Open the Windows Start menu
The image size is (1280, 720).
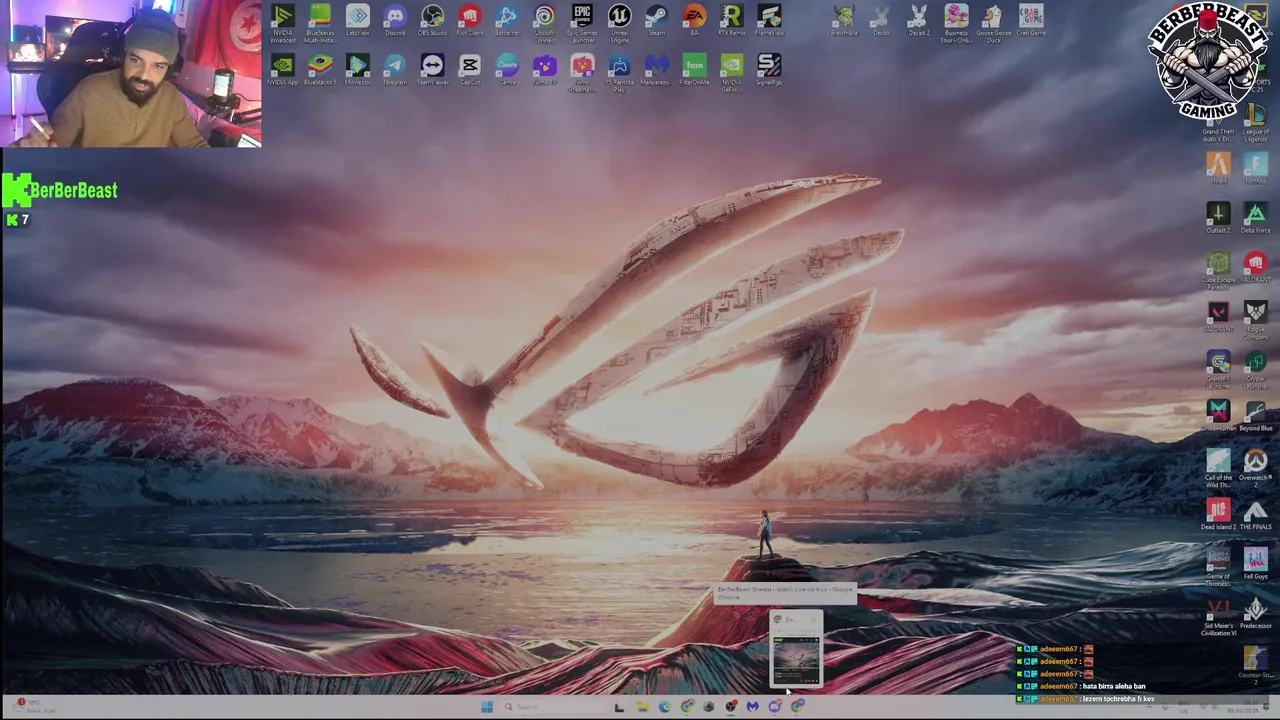coord(486,707)
